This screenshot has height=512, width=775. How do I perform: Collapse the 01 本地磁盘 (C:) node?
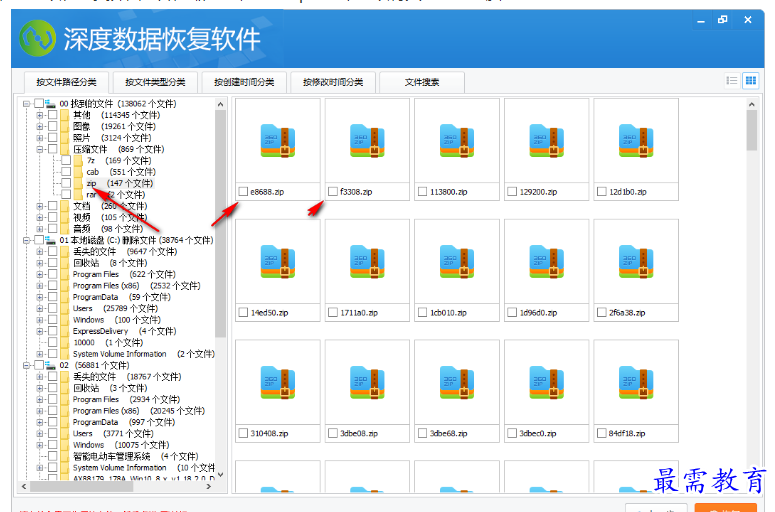26,240
